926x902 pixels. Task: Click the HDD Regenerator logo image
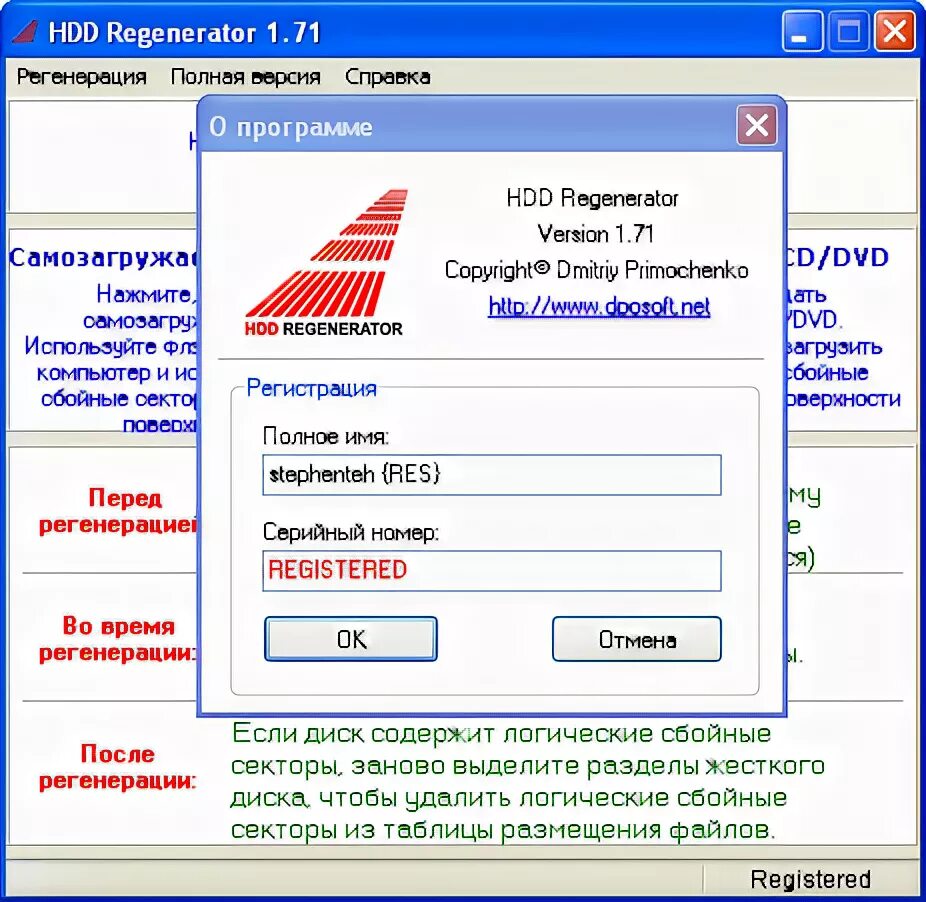325,263
